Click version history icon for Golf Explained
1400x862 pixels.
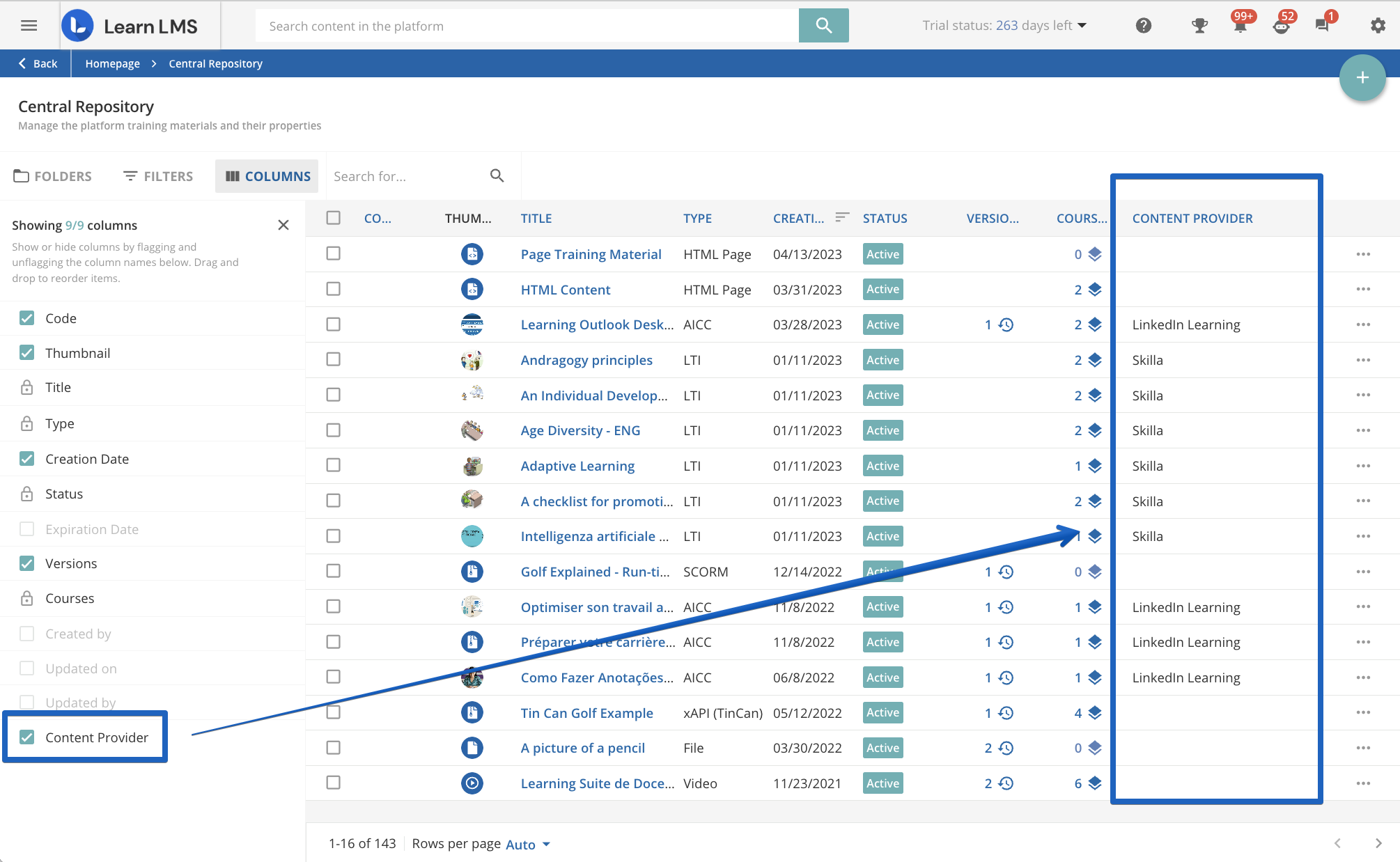pyautogui.click(x=1006, y=572)
